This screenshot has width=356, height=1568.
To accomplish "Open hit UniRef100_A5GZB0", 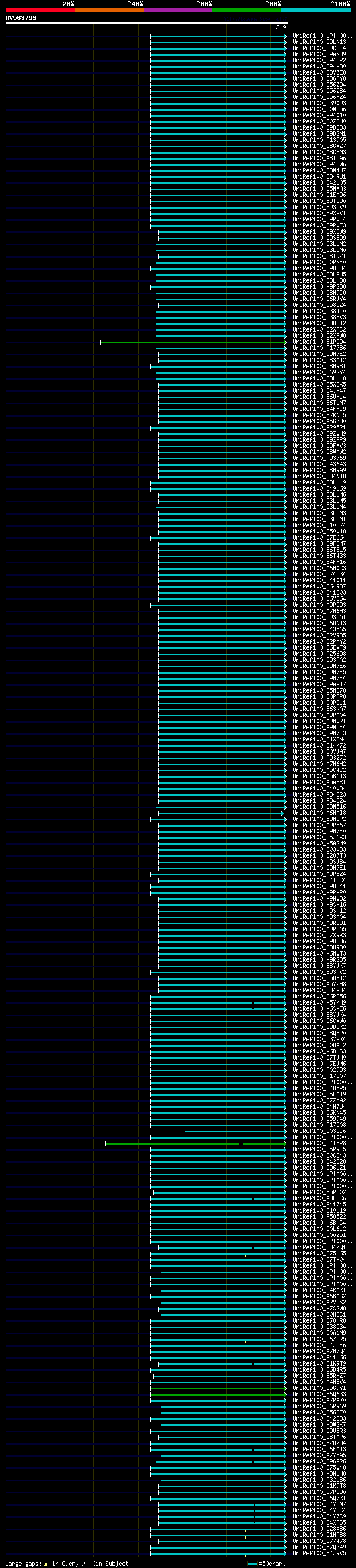I will click(x=319, y=421).
